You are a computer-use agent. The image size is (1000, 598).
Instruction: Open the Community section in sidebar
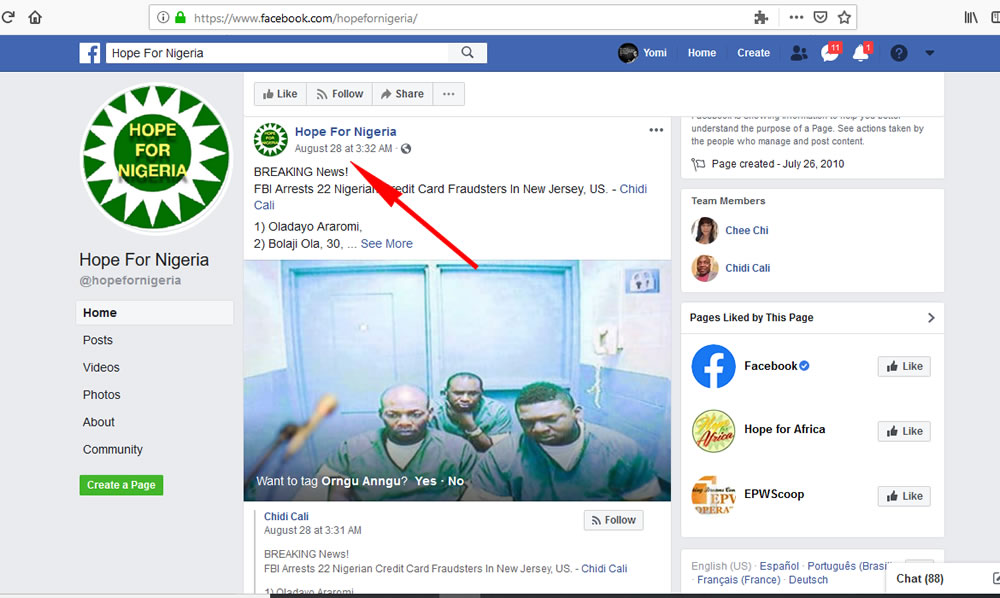113,450
